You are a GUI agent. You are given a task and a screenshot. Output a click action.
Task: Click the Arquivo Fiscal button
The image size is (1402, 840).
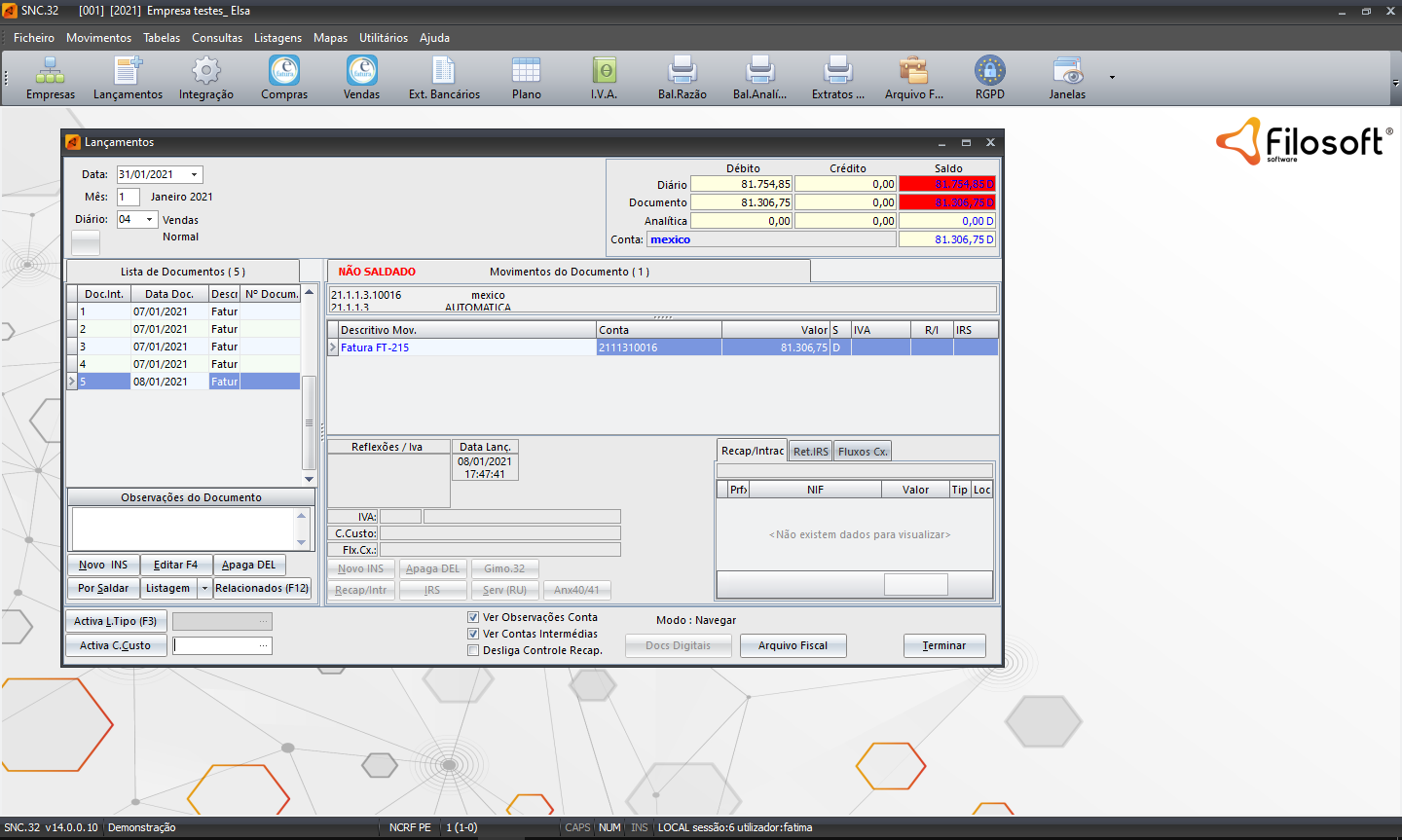click(793, 646)
